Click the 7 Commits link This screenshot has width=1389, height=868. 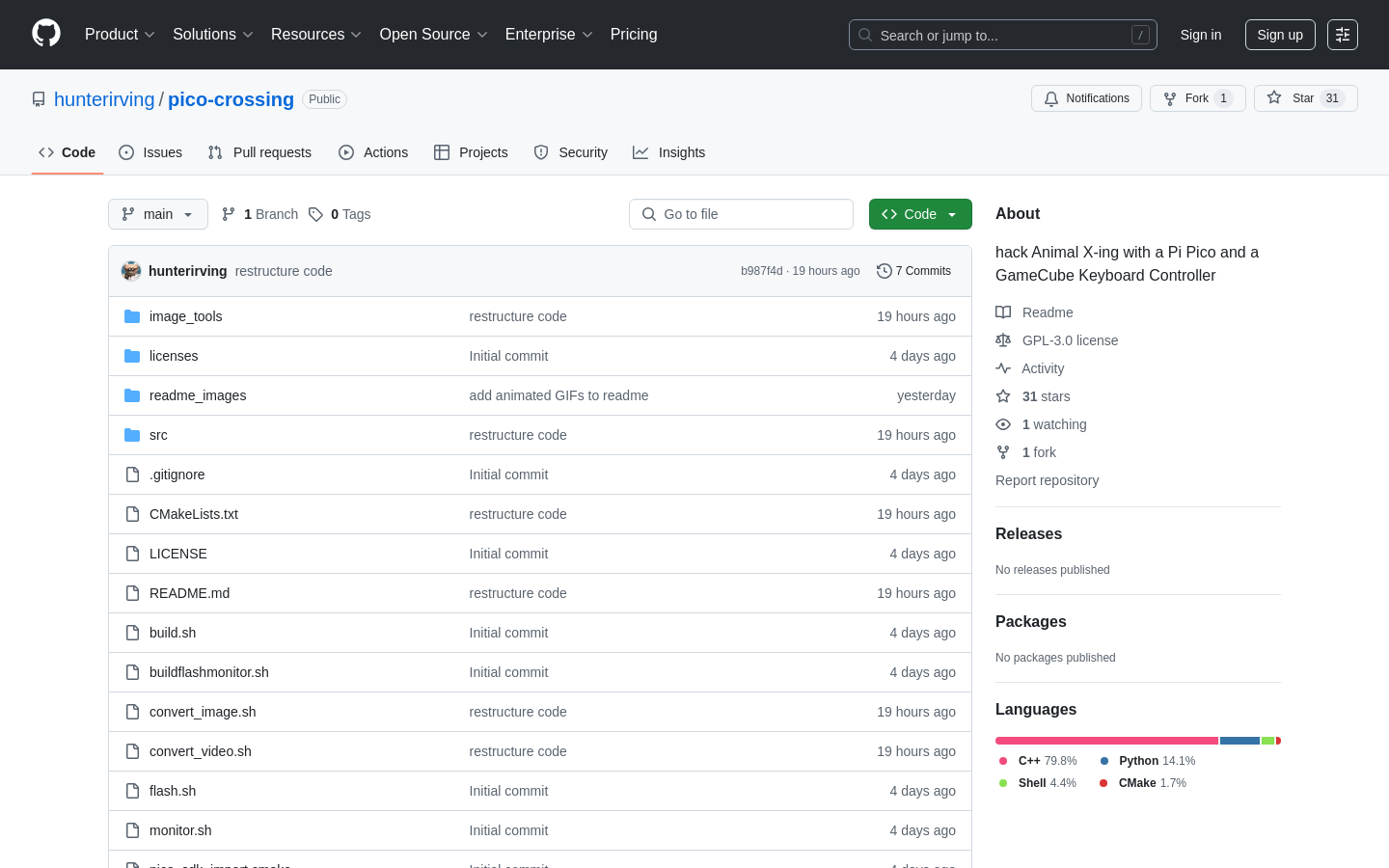[x=913, y=271]
